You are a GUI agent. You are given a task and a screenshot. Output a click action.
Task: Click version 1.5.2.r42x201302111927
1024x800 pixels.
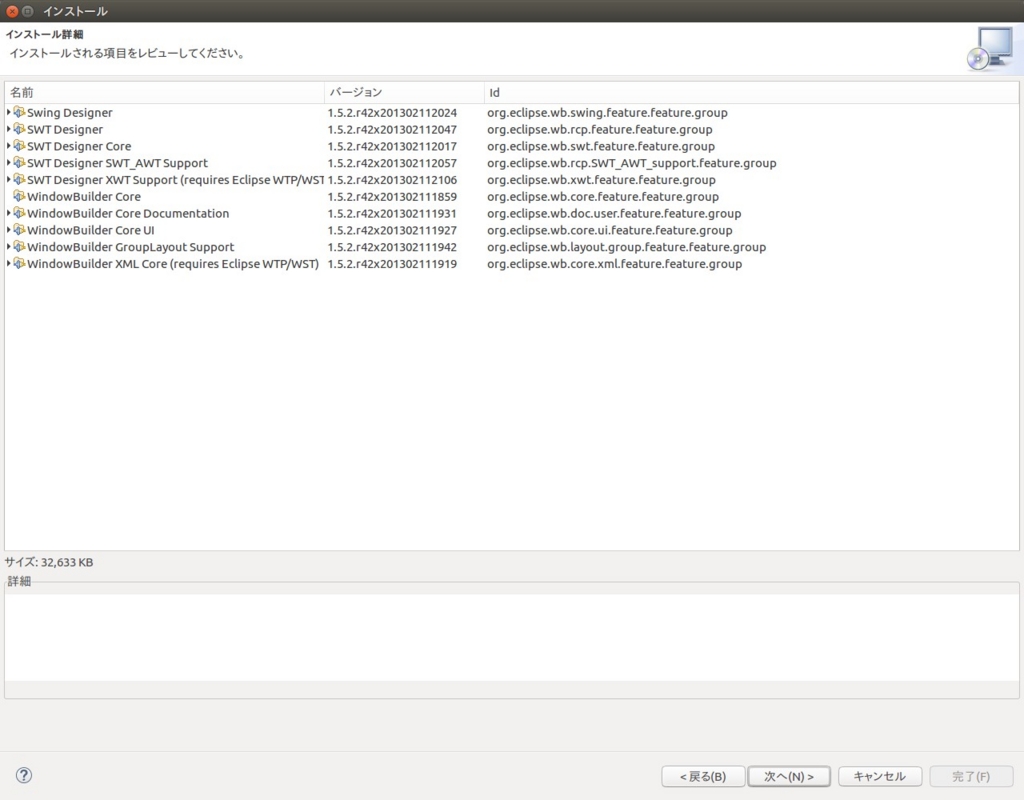[x=392, y=230]
